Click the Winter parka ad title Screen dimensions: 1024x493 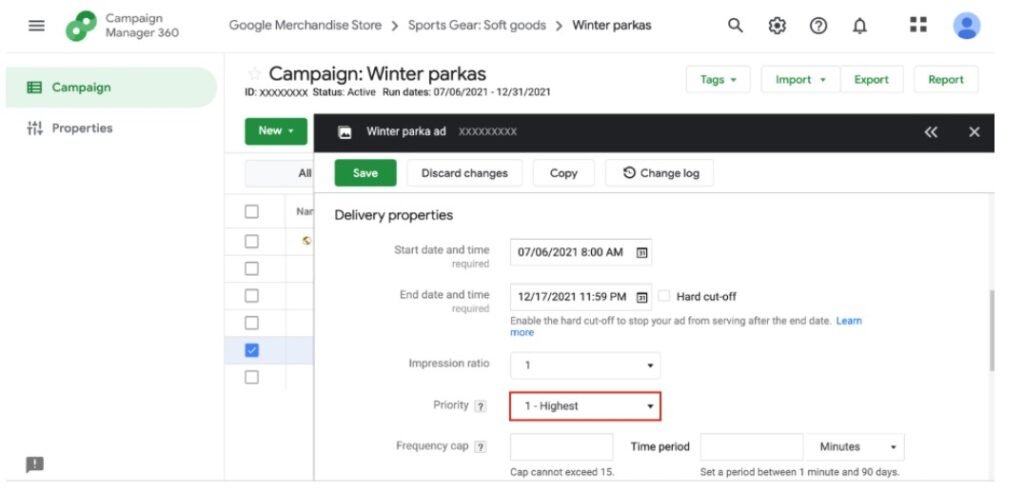(x=406, y=131)
